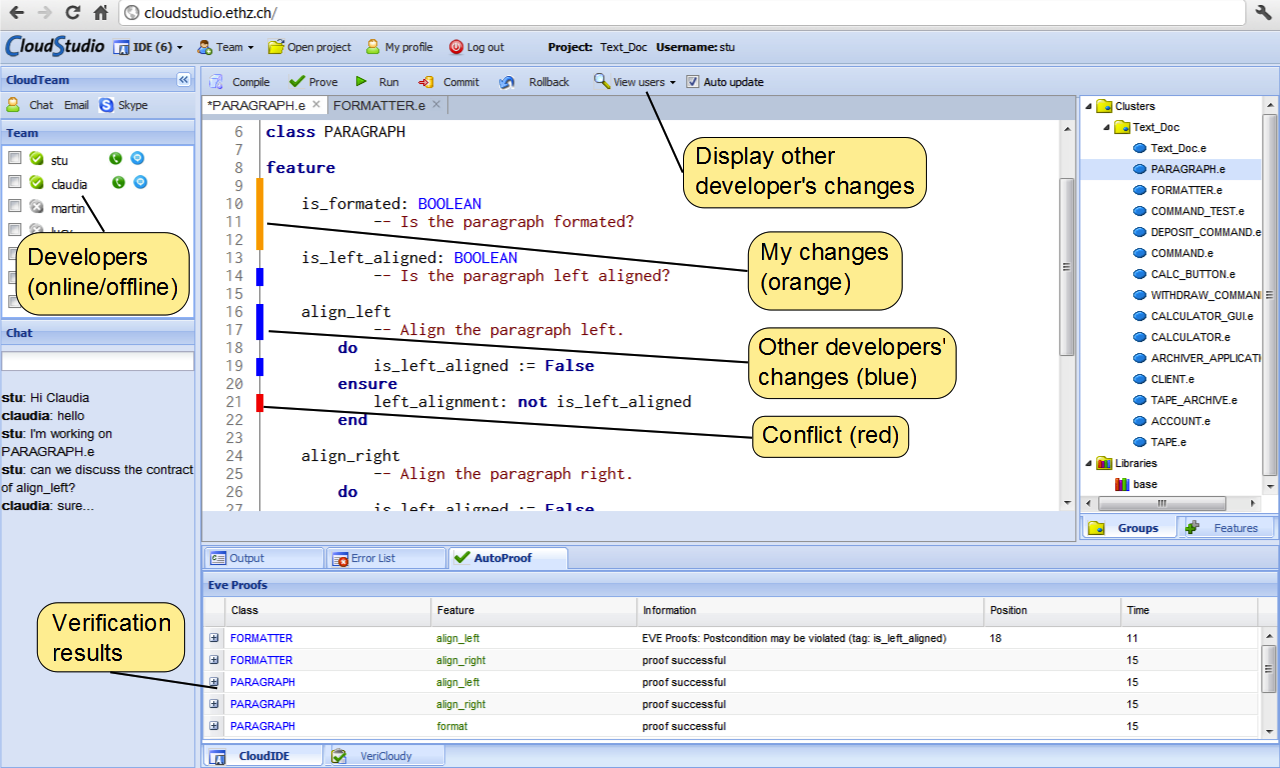Click the browser back arrow
The height and width of the screenshot is (768, 1280).
pos(16,12)
